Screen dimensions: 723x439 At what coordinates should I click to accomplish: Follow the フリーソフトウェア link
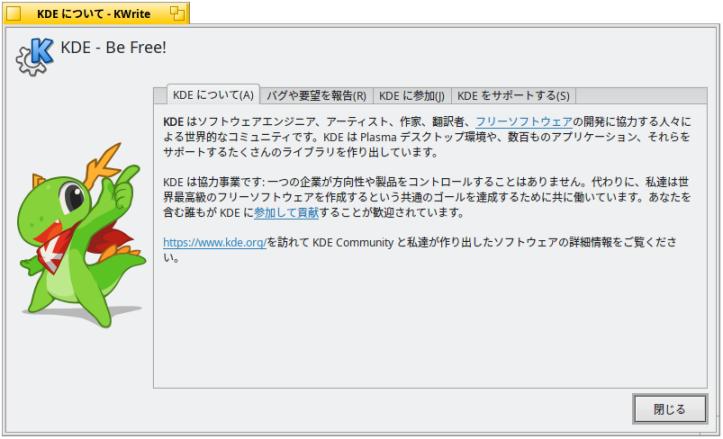(x=523, y=121)
